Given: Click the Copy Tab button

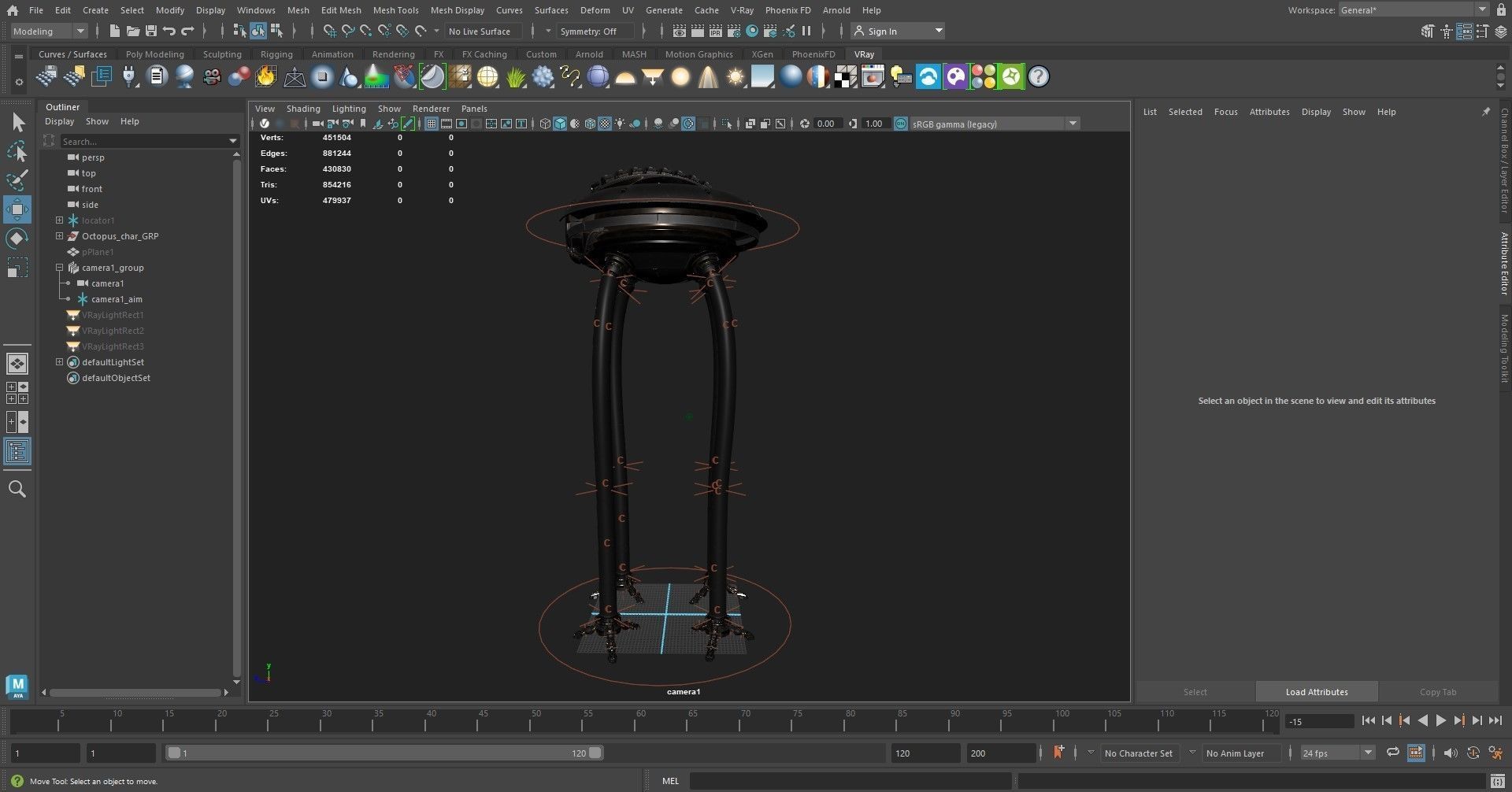Looking at the screenshot, I should pyautogui.click(x=1438, y=692).
